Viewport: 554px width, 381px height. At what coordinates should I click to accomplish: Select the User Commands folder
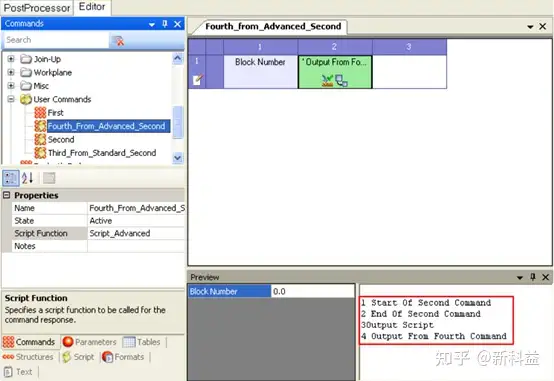click(x=62, y=99)
